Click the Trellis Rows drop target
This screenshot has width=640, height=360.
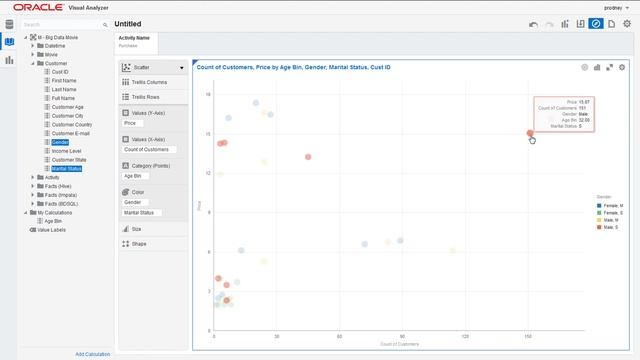click(x=153, y=97)
